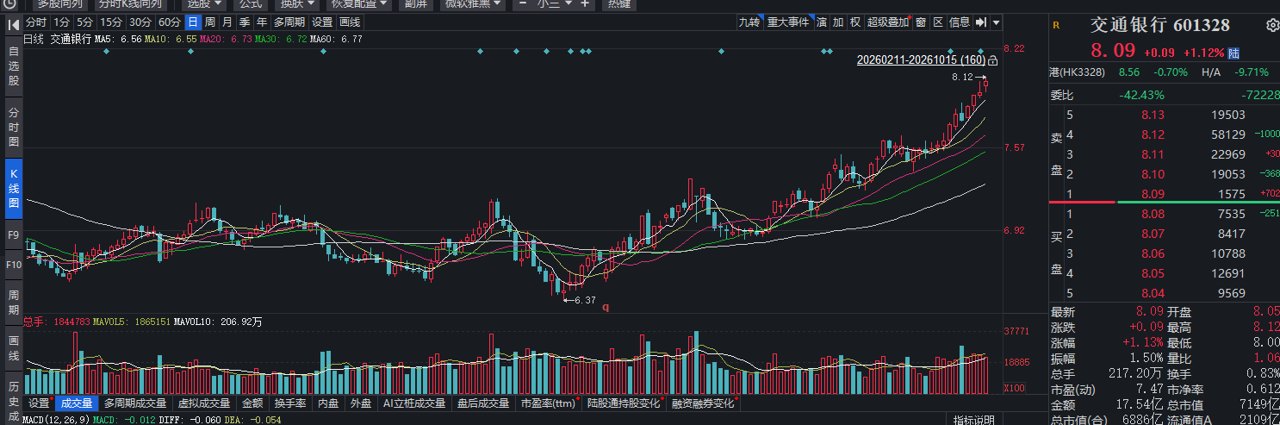
Task: Select the 虚拟成交量 tab
Action: click(204, 403)
